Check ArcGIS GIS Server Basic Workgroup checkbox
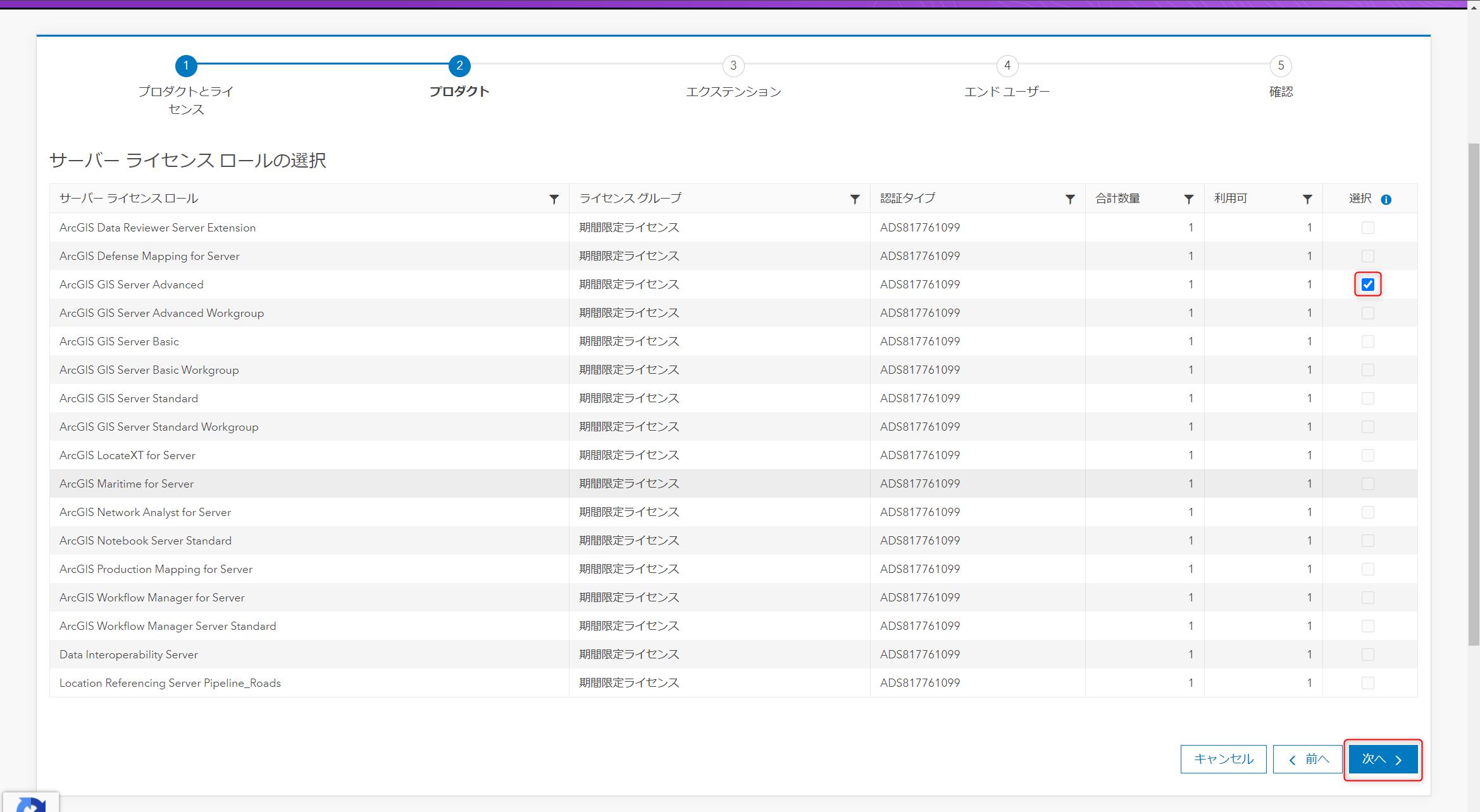Screen dimensions: 1480x812 click(x=1368, y=370)
